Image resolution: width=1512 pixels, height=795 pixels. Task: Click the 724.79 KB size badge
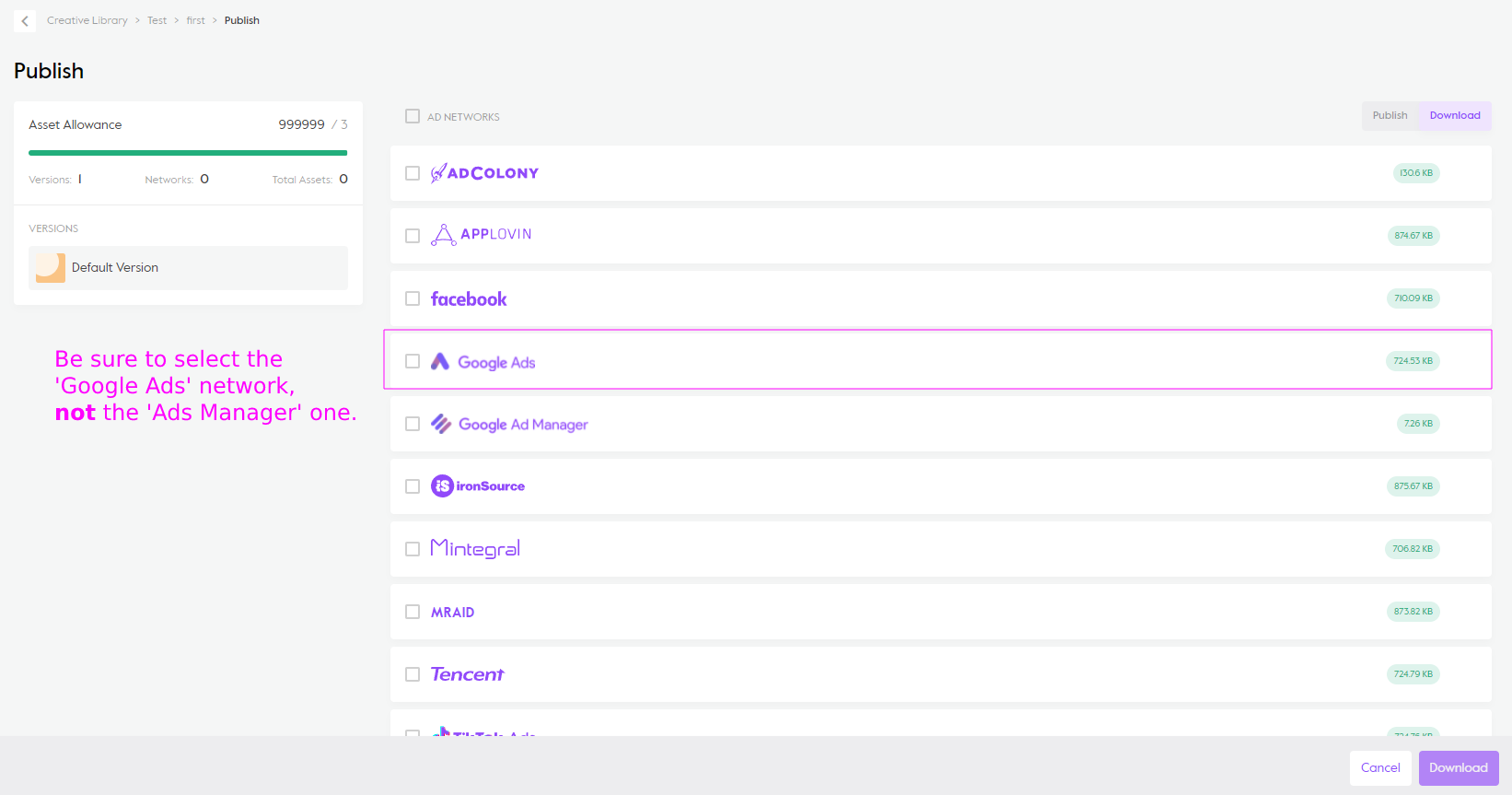click(1413, 674)
